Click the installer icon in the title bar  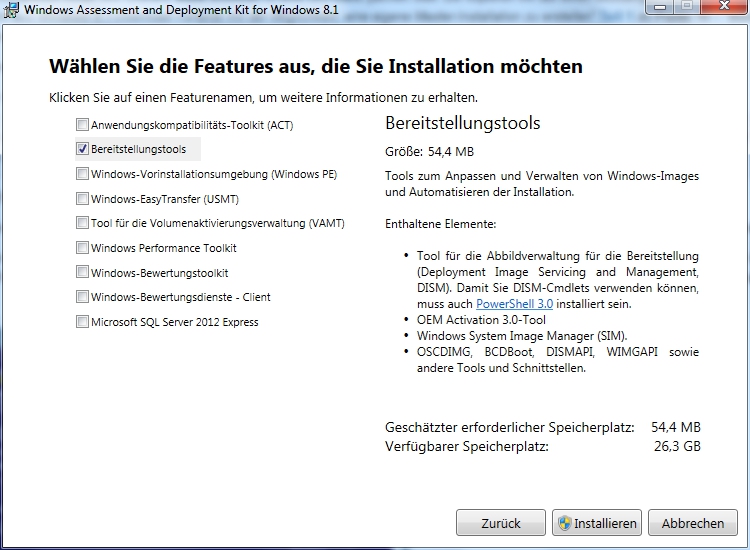(10, 9)
